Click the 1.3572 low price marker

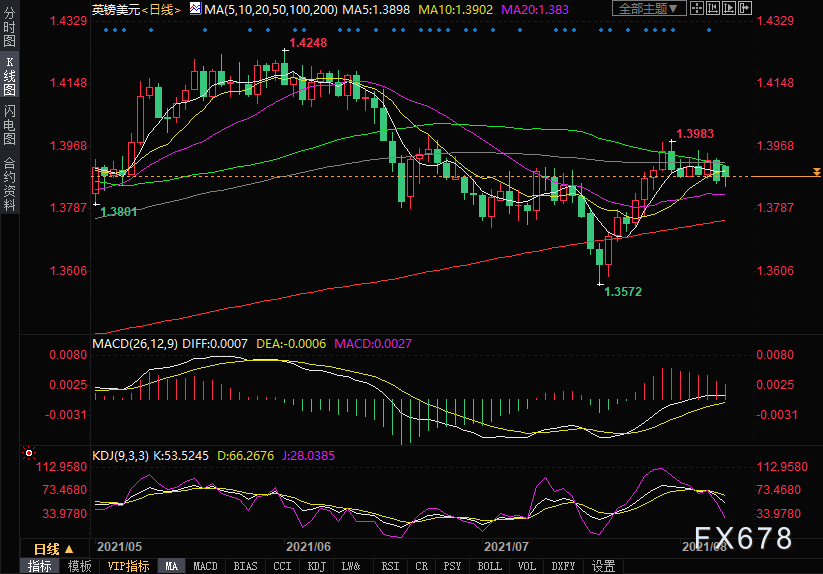click(x=622, y=290)
